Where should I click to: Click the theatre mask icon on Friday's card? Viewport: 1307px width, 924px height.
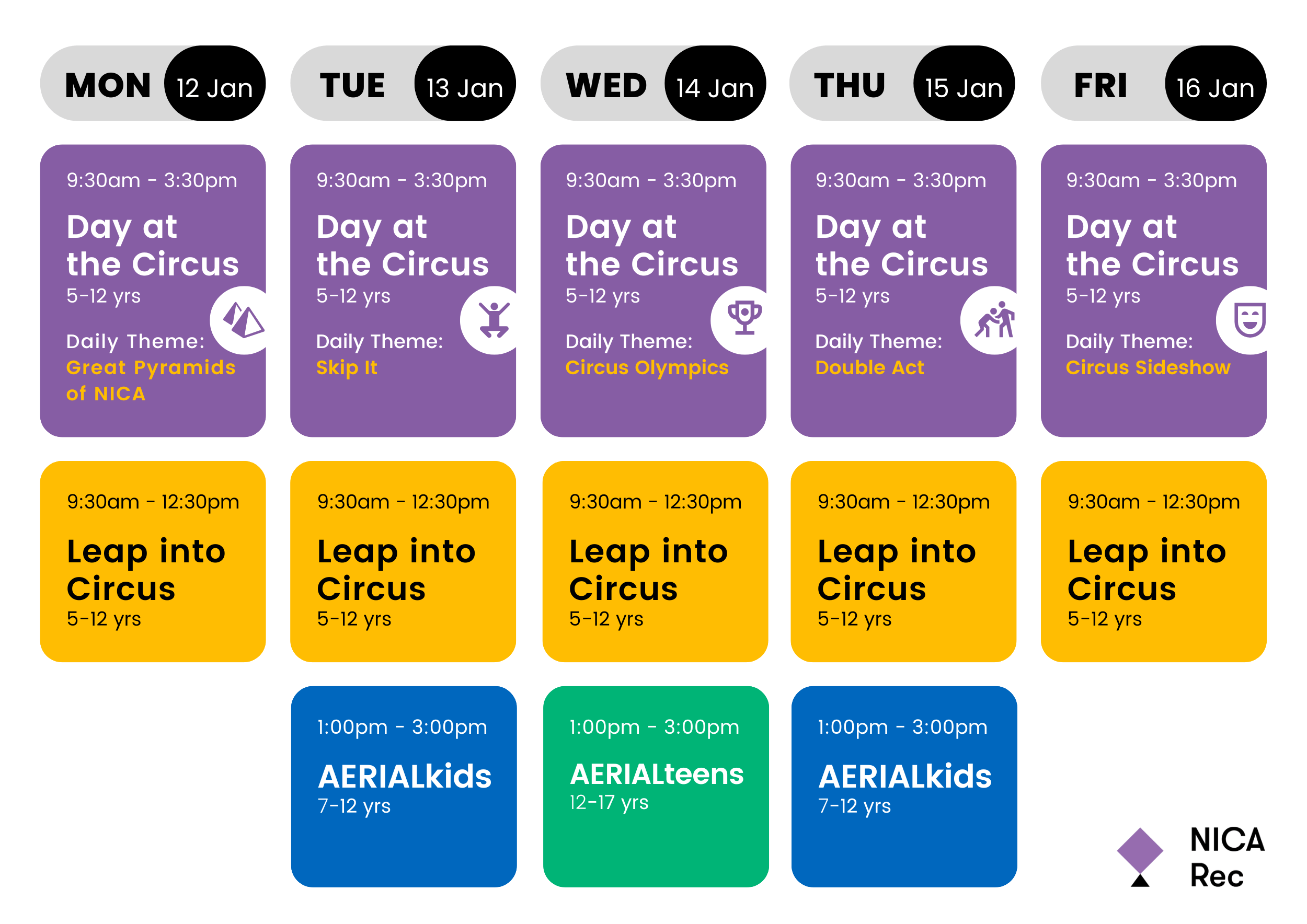[x=1249, y=320]
